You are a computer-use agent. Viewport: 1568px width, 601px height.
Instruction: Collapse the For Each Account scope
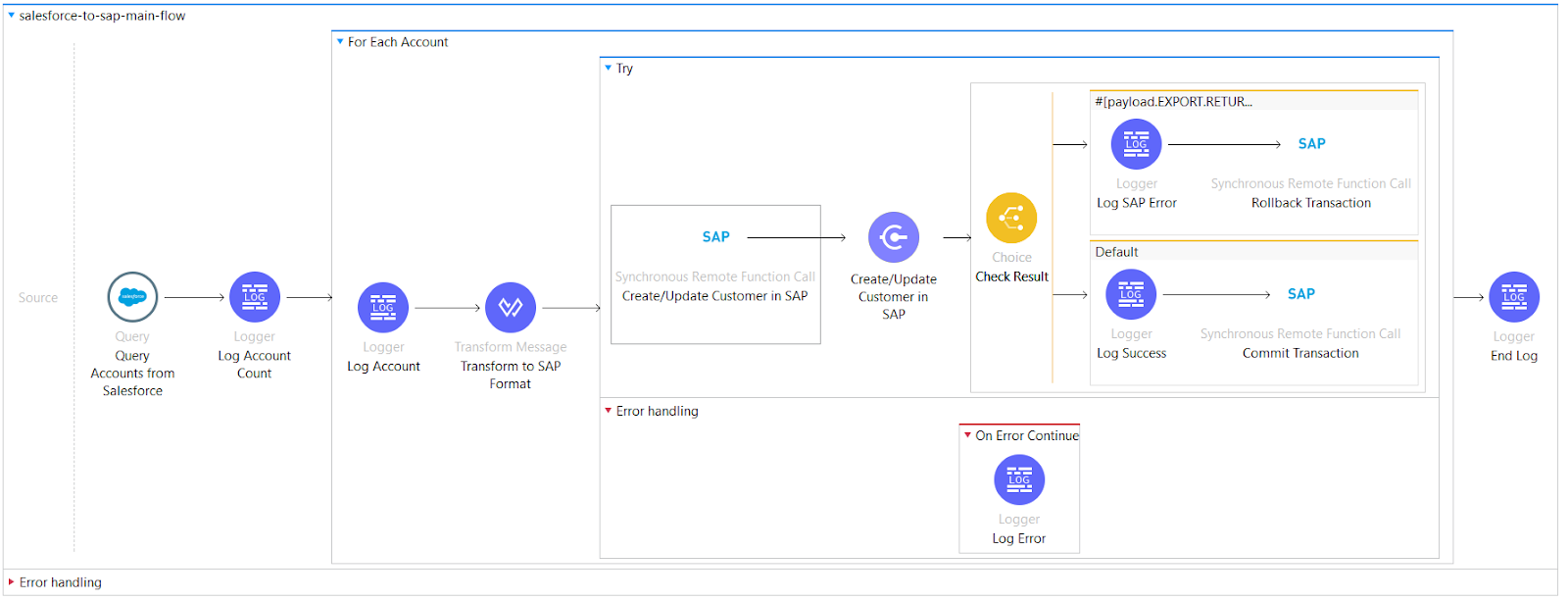340,42
